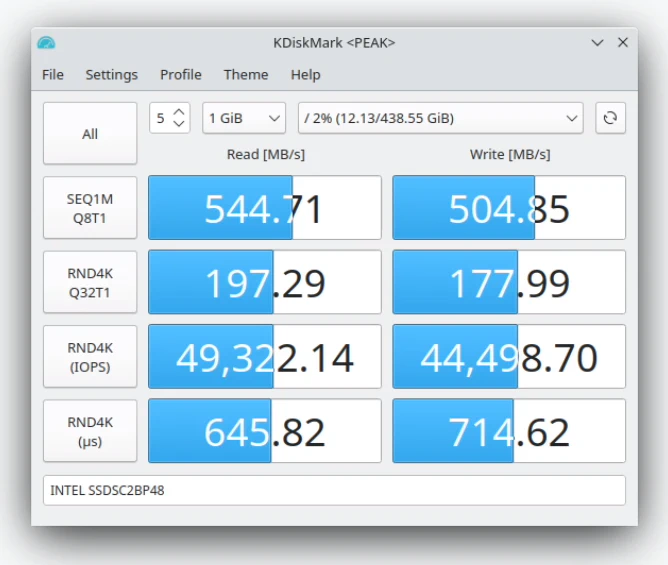Click the RND4K write result 177.99
668x565 pixels.
(x=509, y=282)
